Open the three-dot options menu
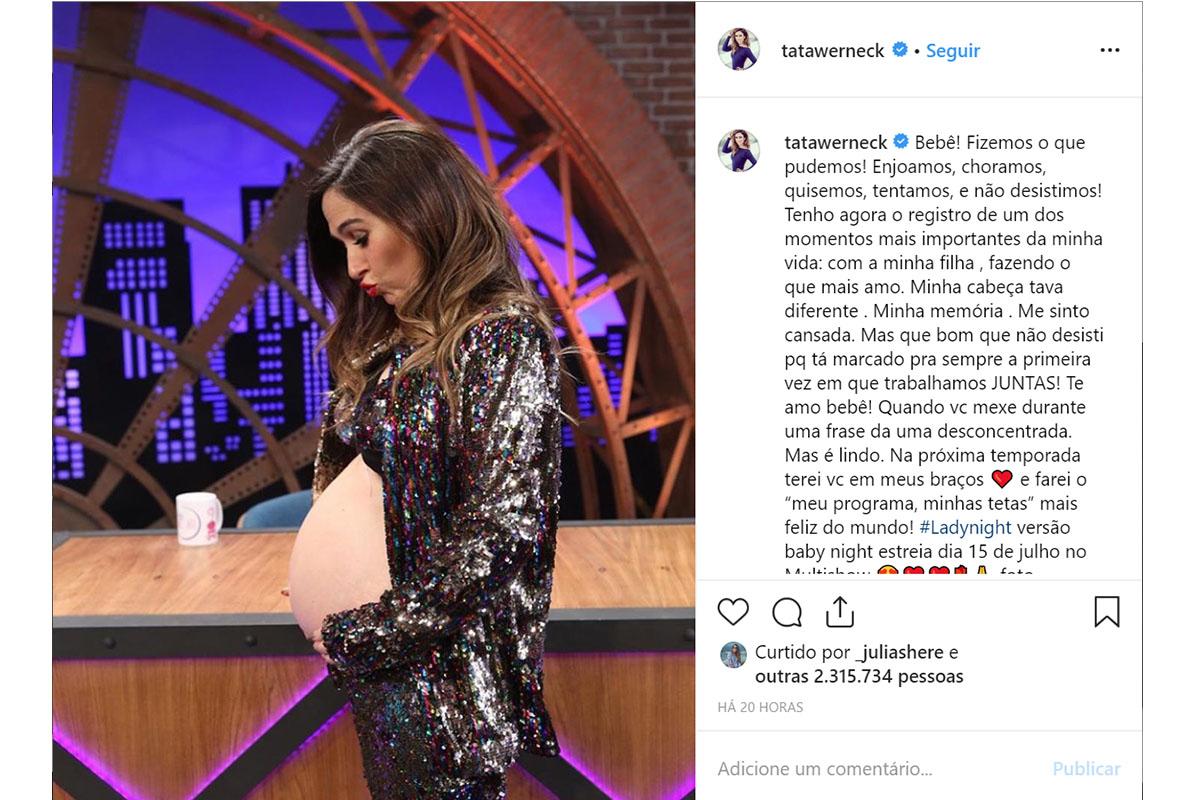The height and width of the screenshot is (800, 1200). (x=1110, y=50)
